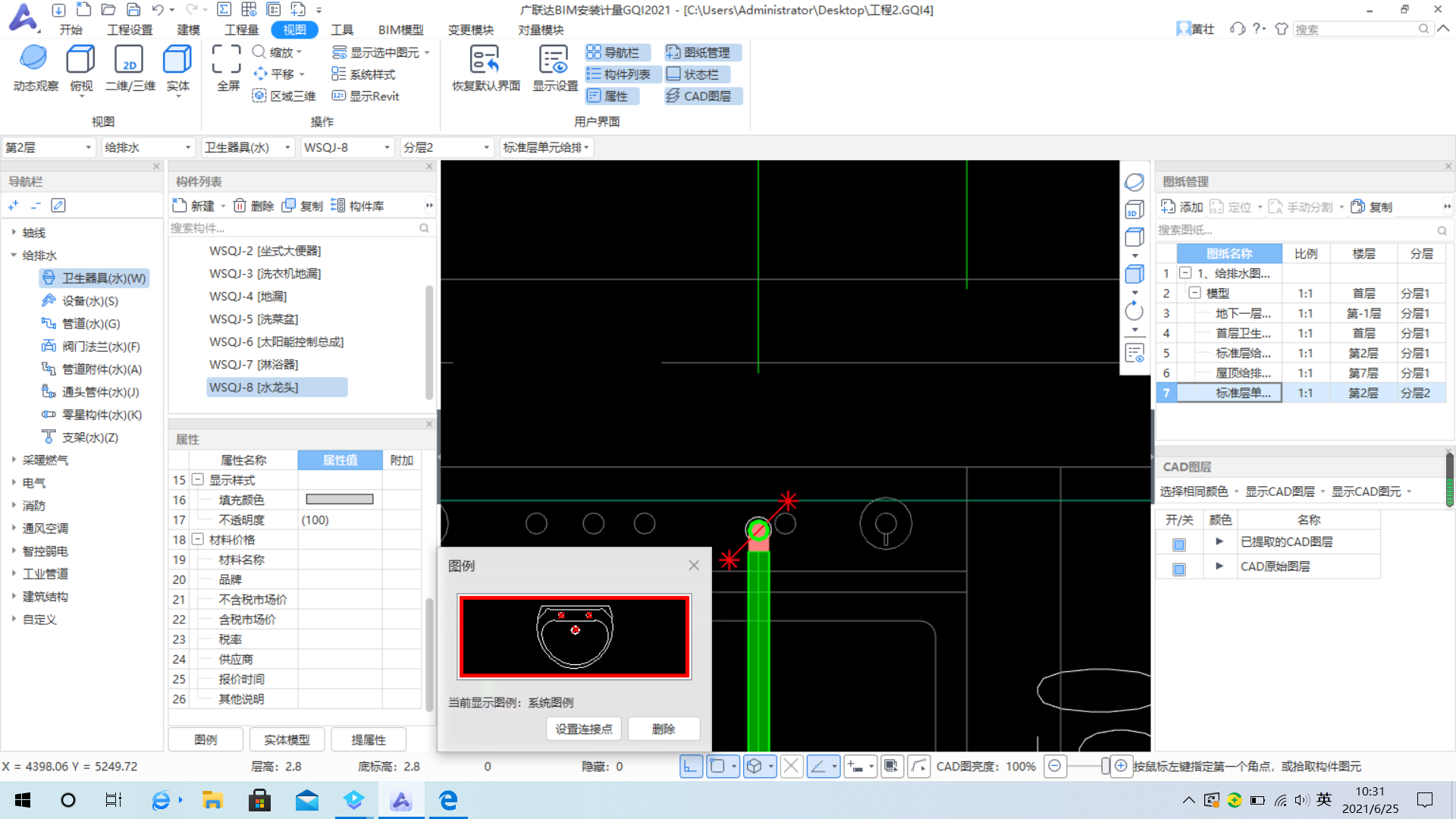This screenshot has width=1456, height=819.
Task: Click 复制 in 图纸管理 toolbar
Action: pos(1372,207)
